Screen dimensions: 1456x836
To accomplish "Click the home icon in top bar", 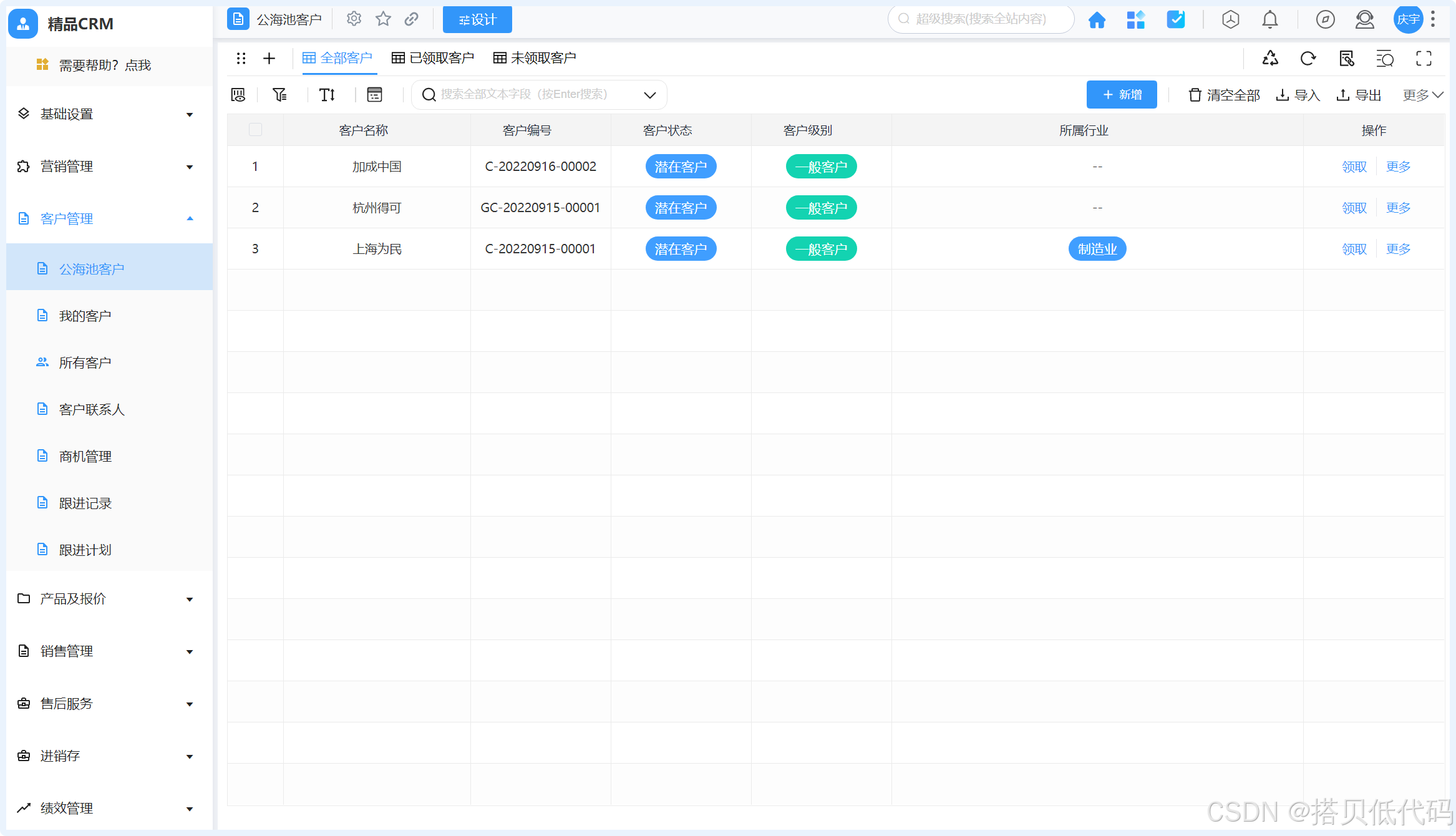I will point(1097,20).
